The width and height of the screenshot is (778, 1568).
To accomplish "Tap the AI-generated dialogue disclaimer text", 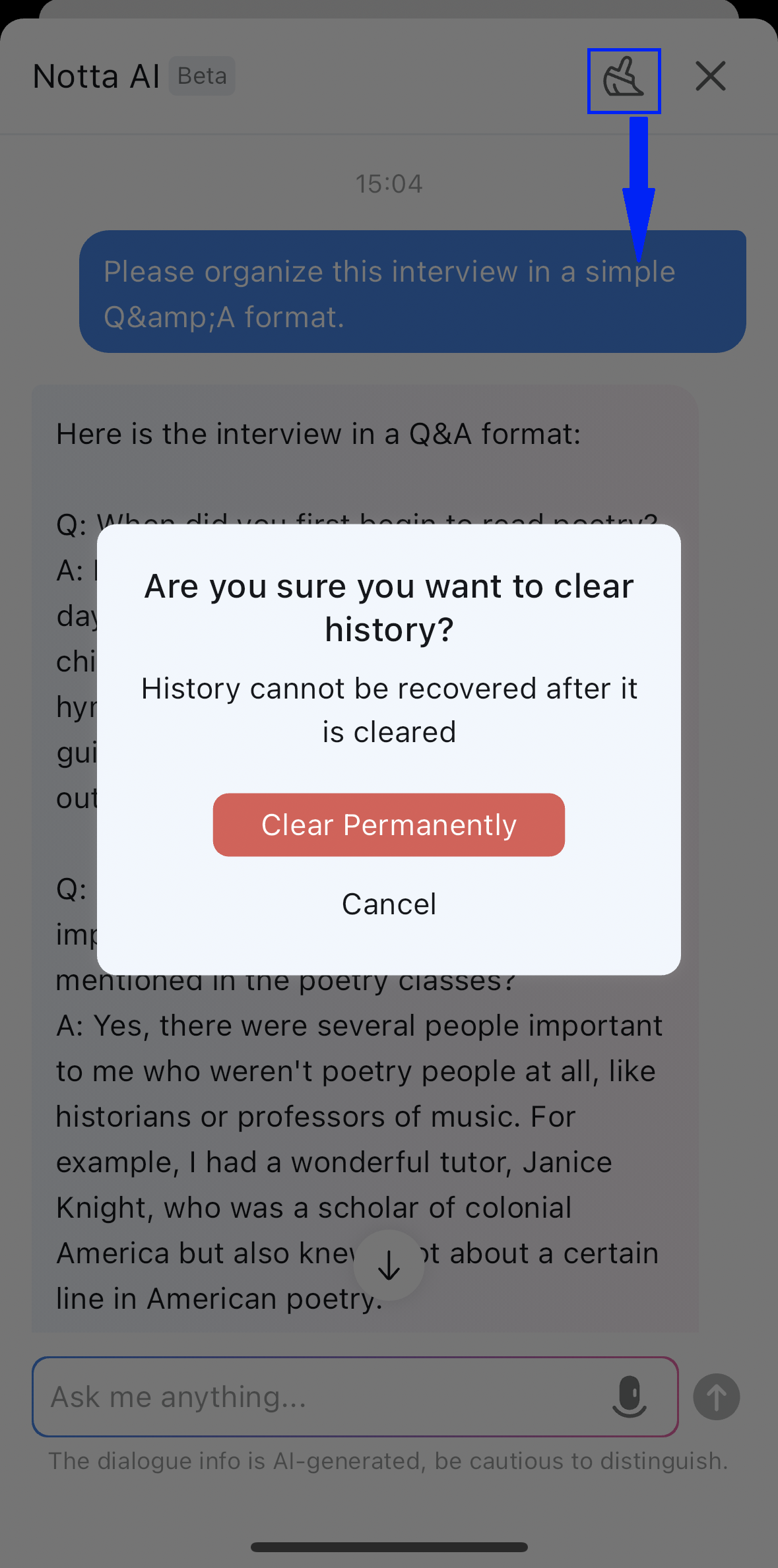I will [388, 1460].
